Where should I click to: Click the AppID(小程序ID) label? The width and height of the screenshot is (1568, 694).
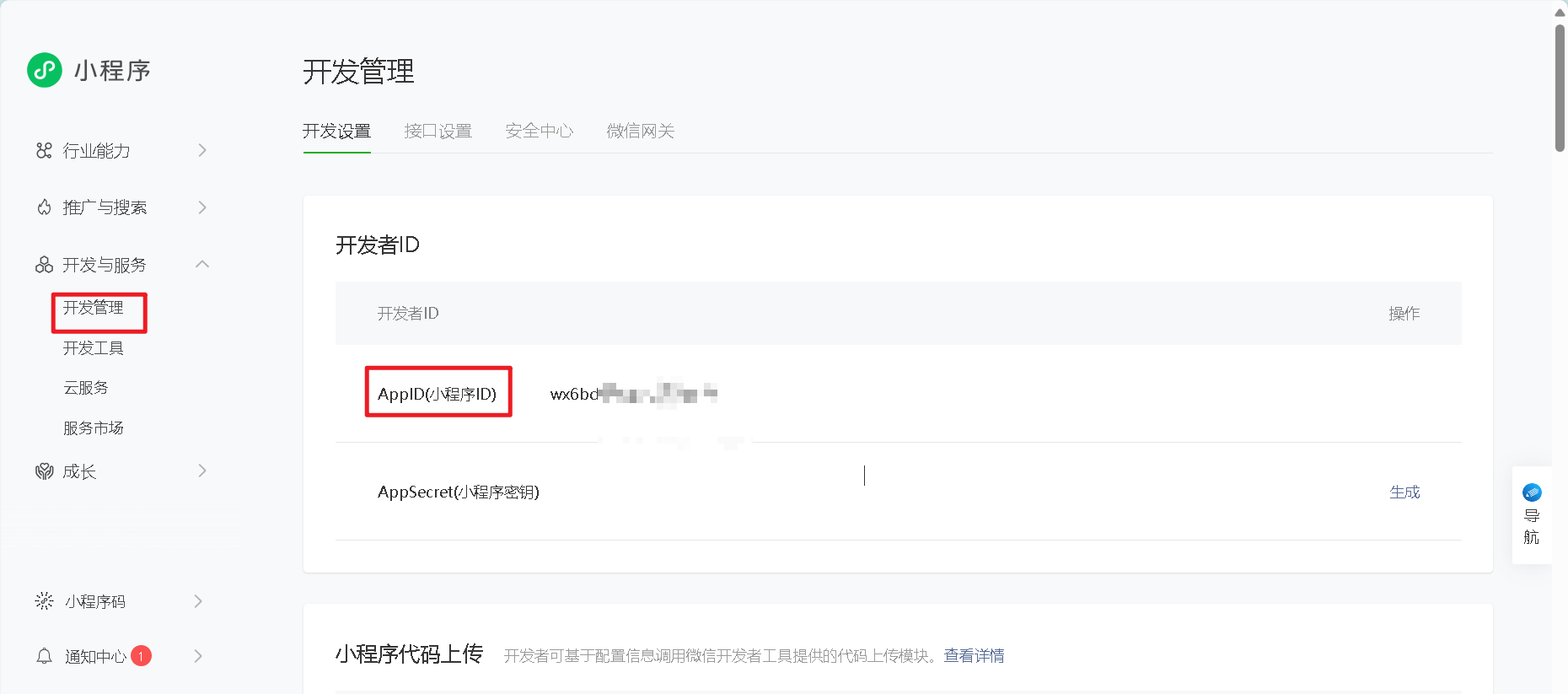coord(437,394)
